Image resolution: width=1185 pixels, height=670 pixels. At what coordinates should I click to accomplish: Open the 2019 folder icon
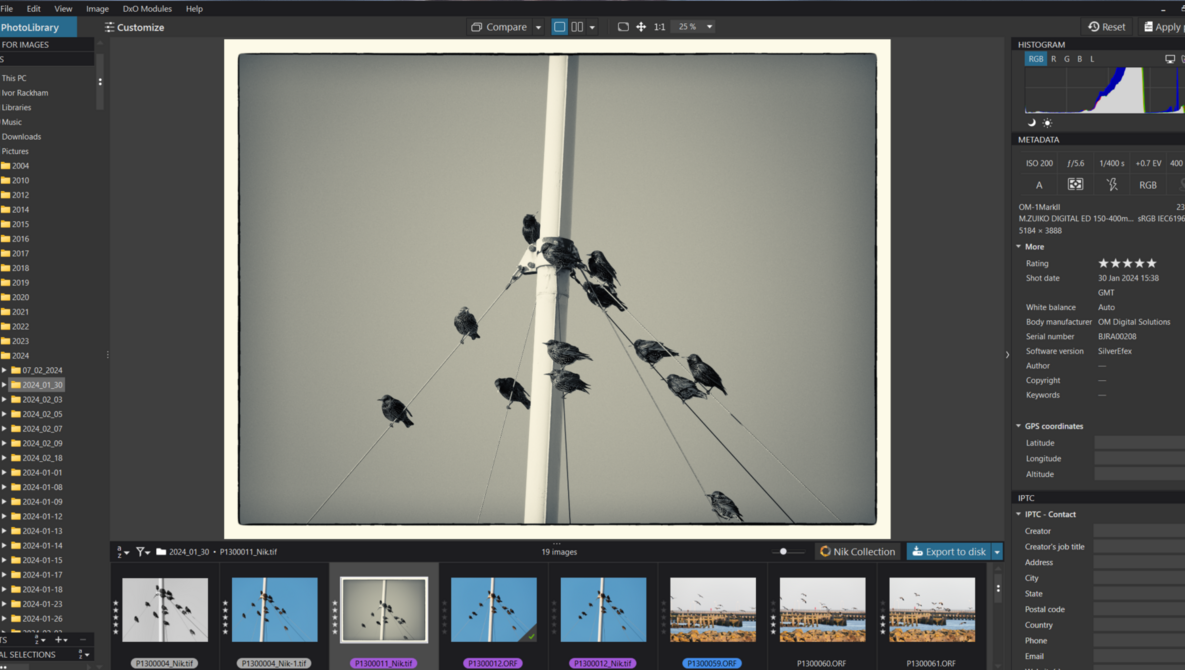click(5, 283)
